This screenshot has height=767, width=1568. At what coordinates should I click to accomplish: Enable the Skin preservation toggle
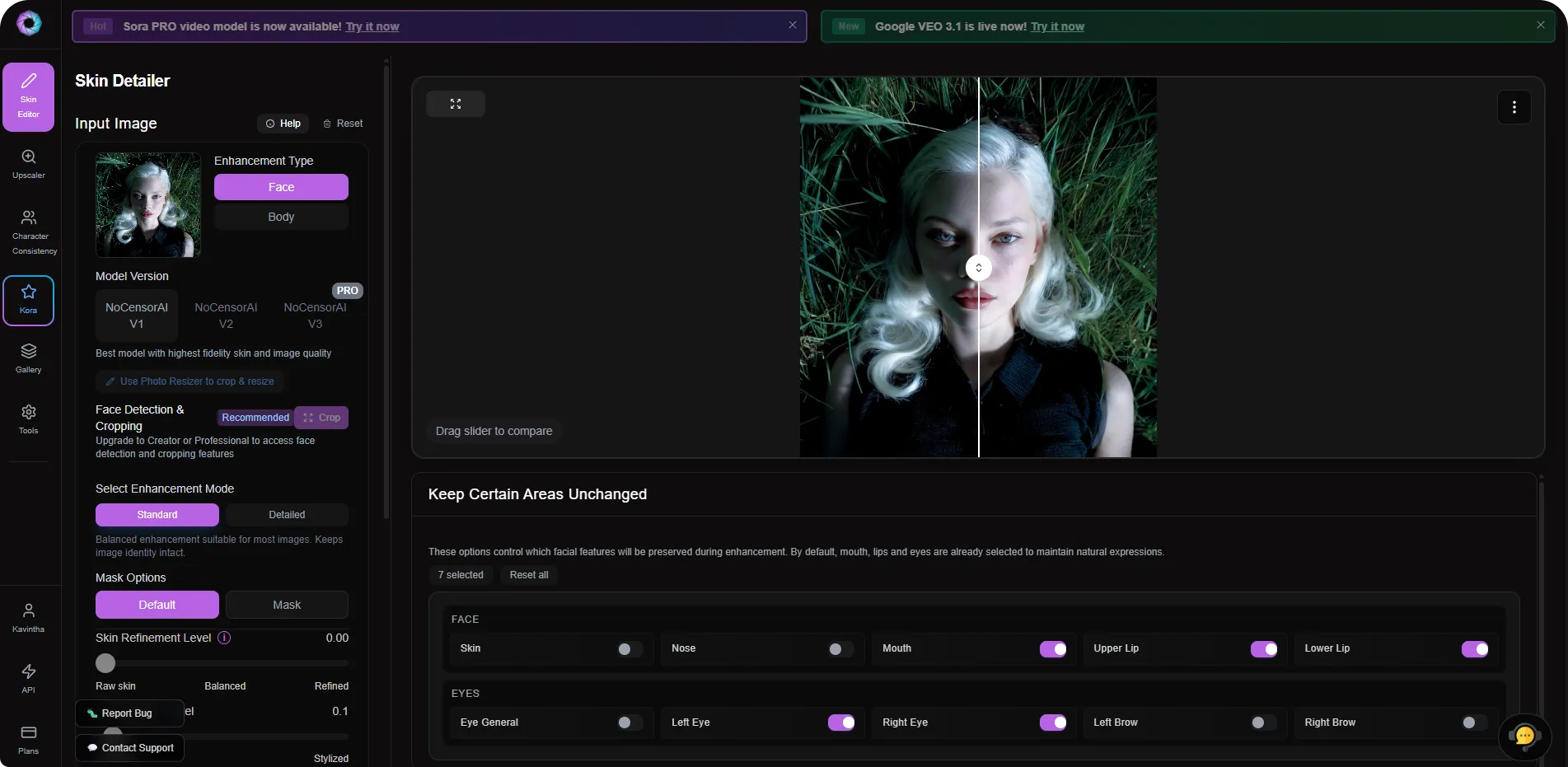(630, 649)
